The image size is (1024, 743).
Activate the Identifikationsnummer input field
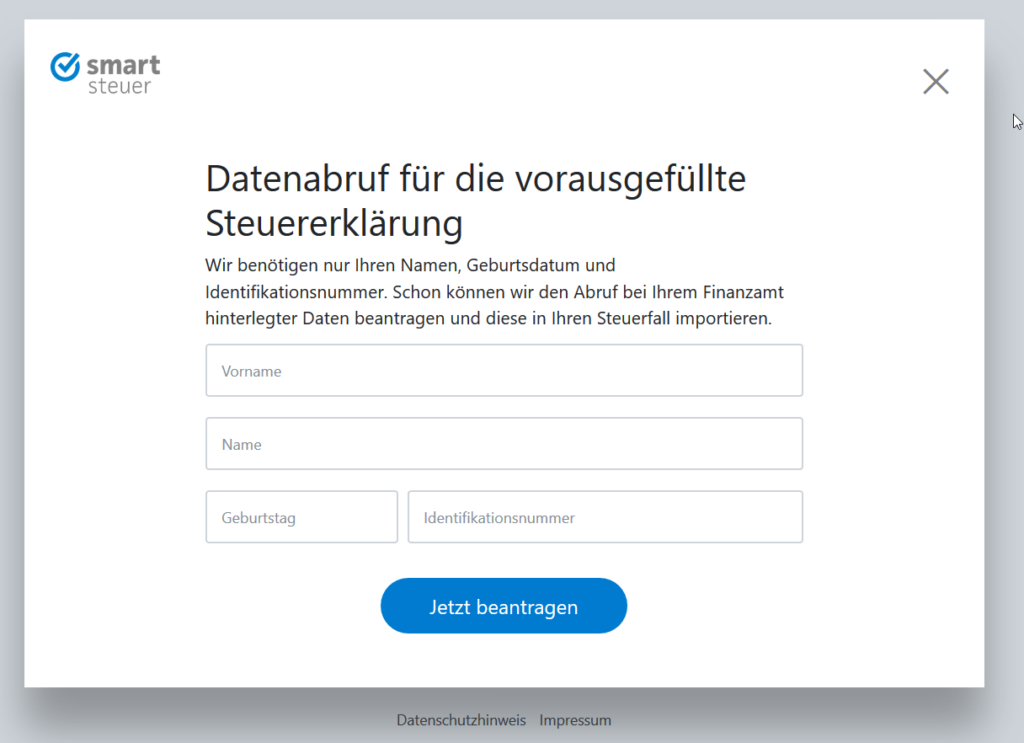click(x=605, y=517)
